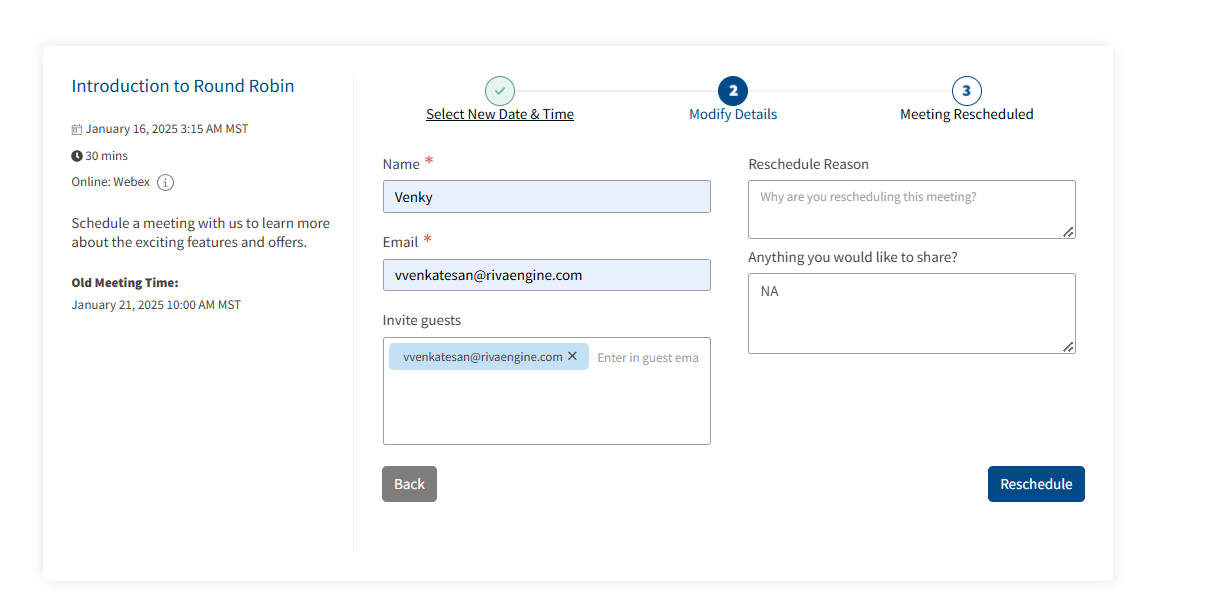The width and height of the screenshot is (1206, 616).
Task: Click the guest email entry placeholder
Action: pos(648,357)
